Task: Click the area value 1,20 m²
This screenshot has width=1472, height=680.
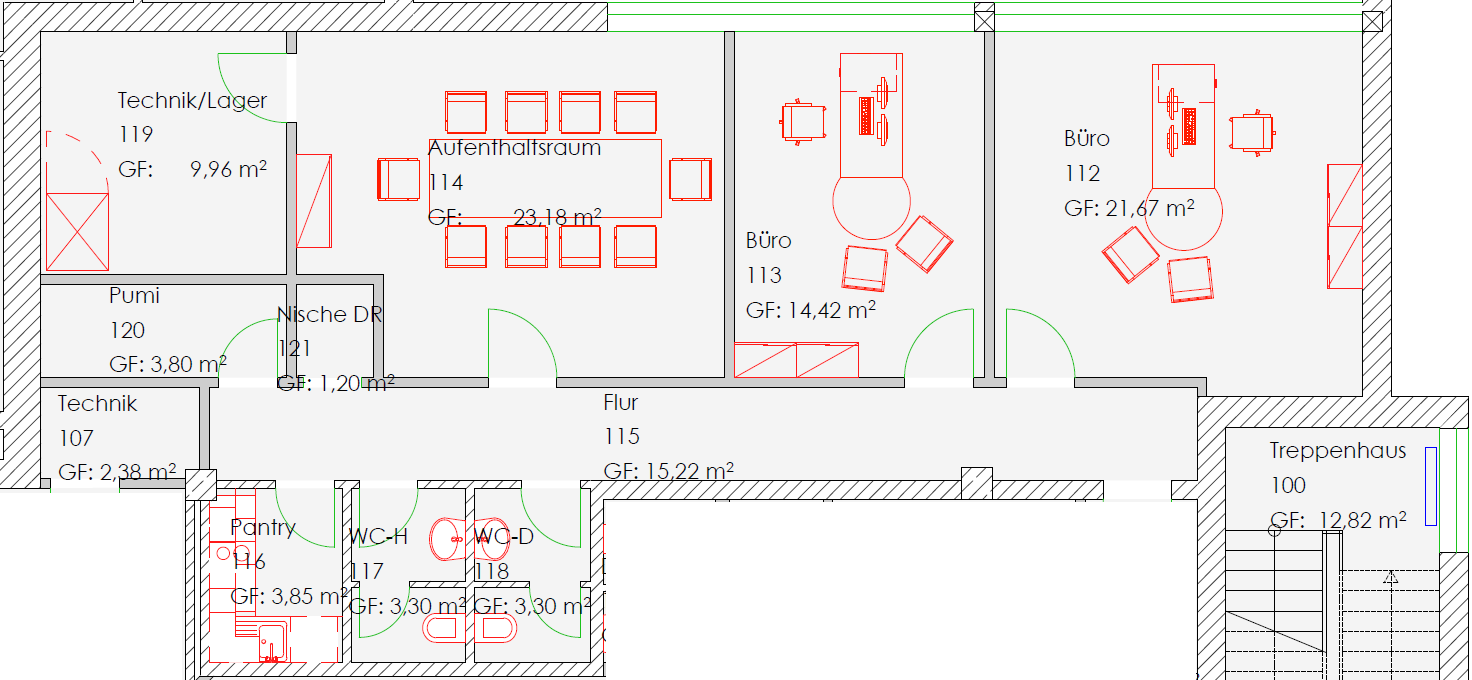Action: 355,383
